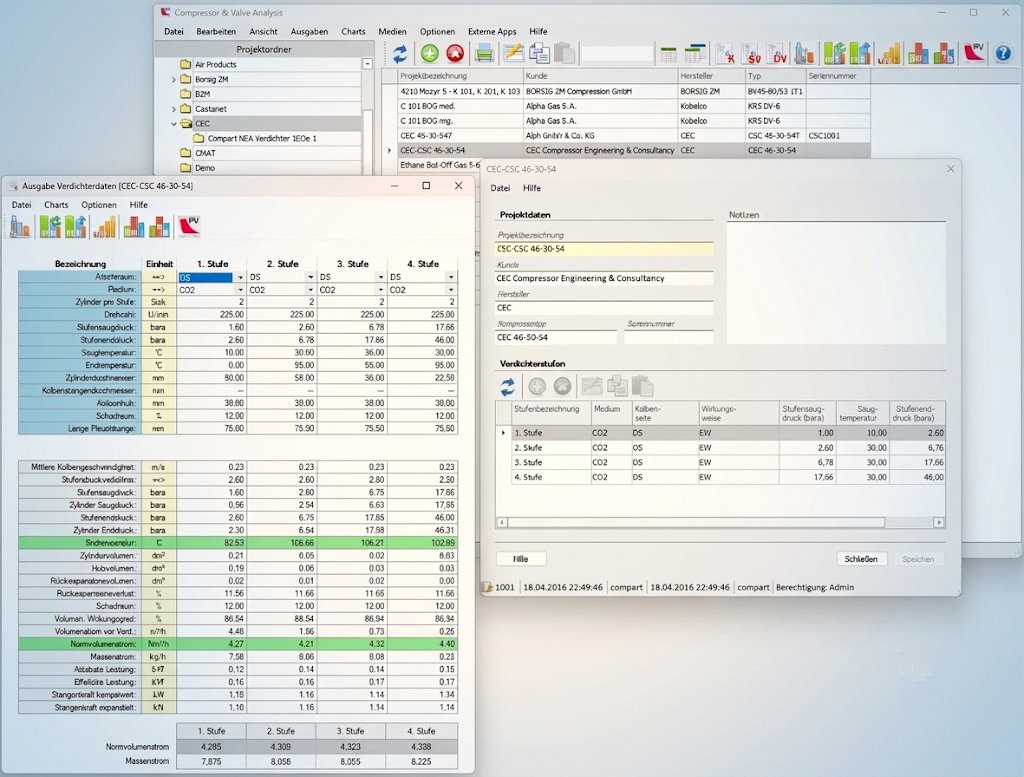Collapse the CEC folder in project tree

pyautogui.click(x=174, y=123)
